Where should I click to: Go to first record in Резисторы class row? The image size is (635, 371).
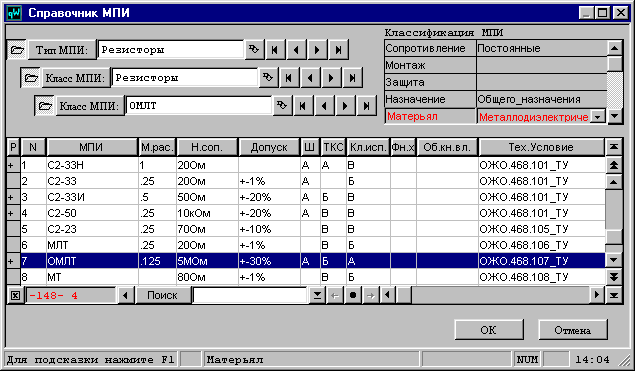[289, 78]
